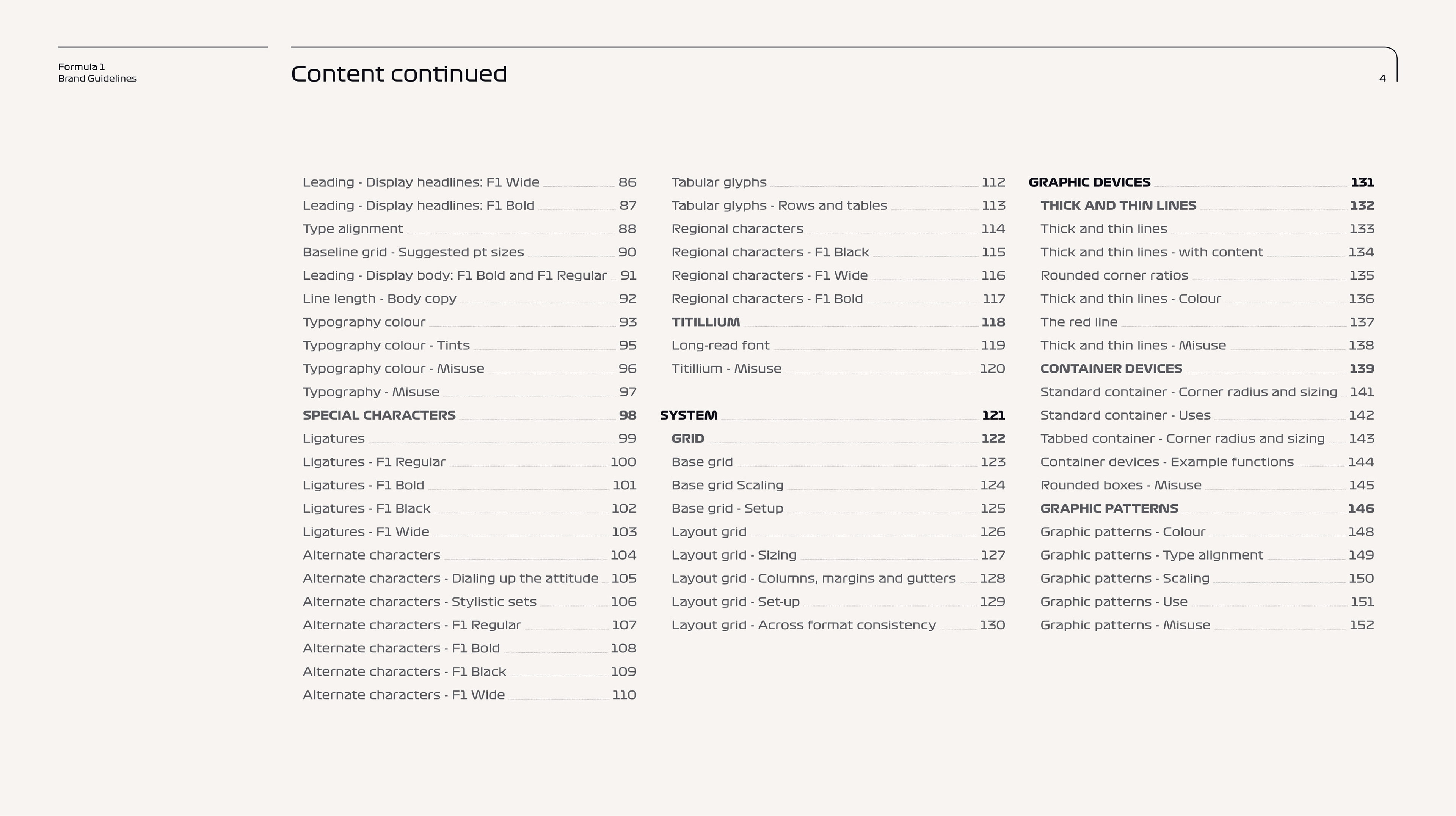The image size is (1456, 816).
Task: Go to CONTAINER DEVICES section heading
Action: tap(1111, 369)
